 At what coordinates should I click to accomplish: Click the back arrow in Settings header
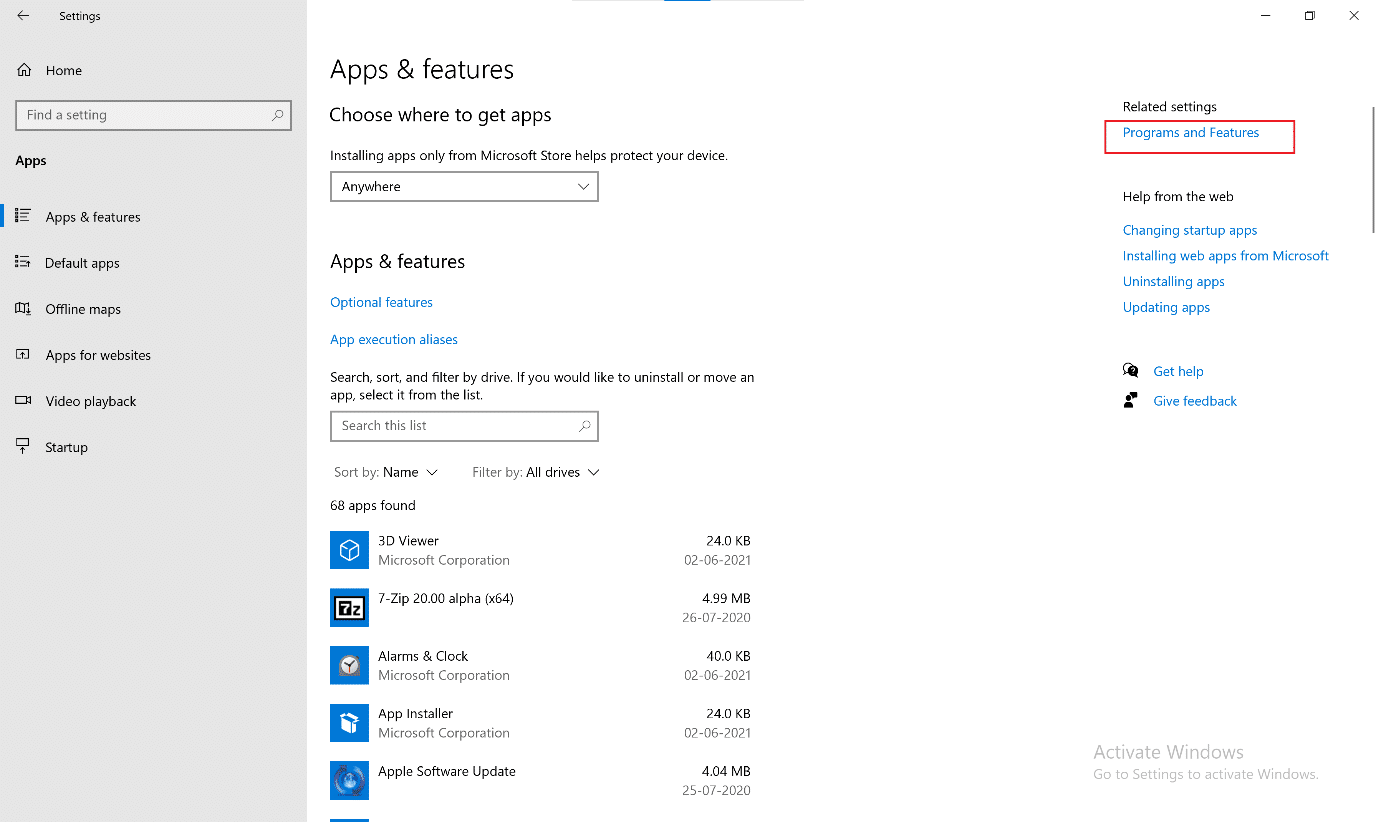(23, 16)
